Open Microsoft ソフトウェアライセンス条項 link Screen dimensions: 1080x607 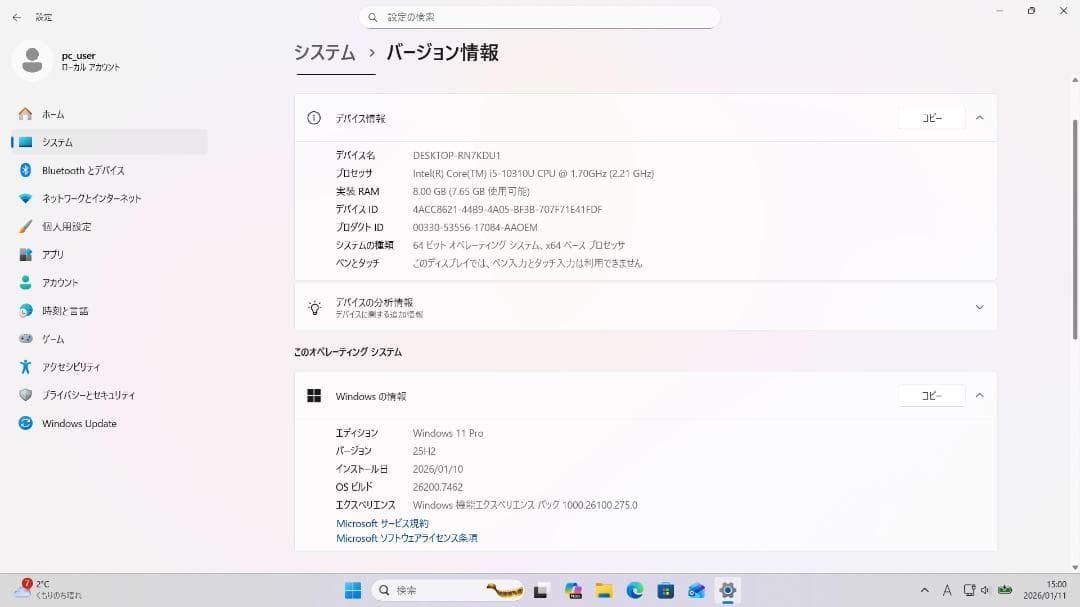click(407, 537)
